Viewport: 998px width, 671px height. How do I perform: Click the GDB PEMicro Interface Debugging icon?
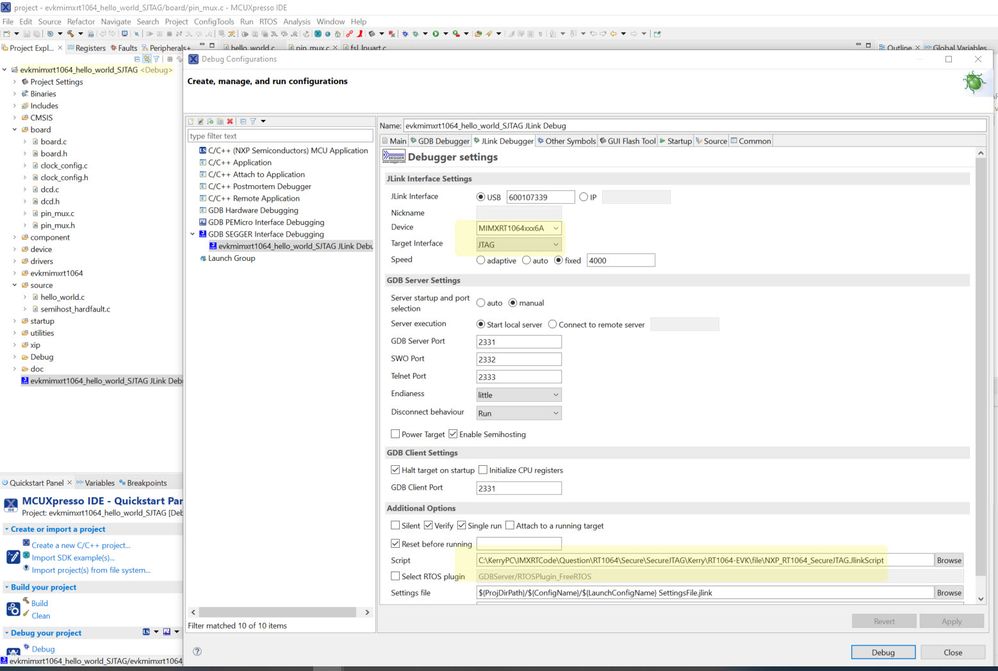click(x=203, y=222)
